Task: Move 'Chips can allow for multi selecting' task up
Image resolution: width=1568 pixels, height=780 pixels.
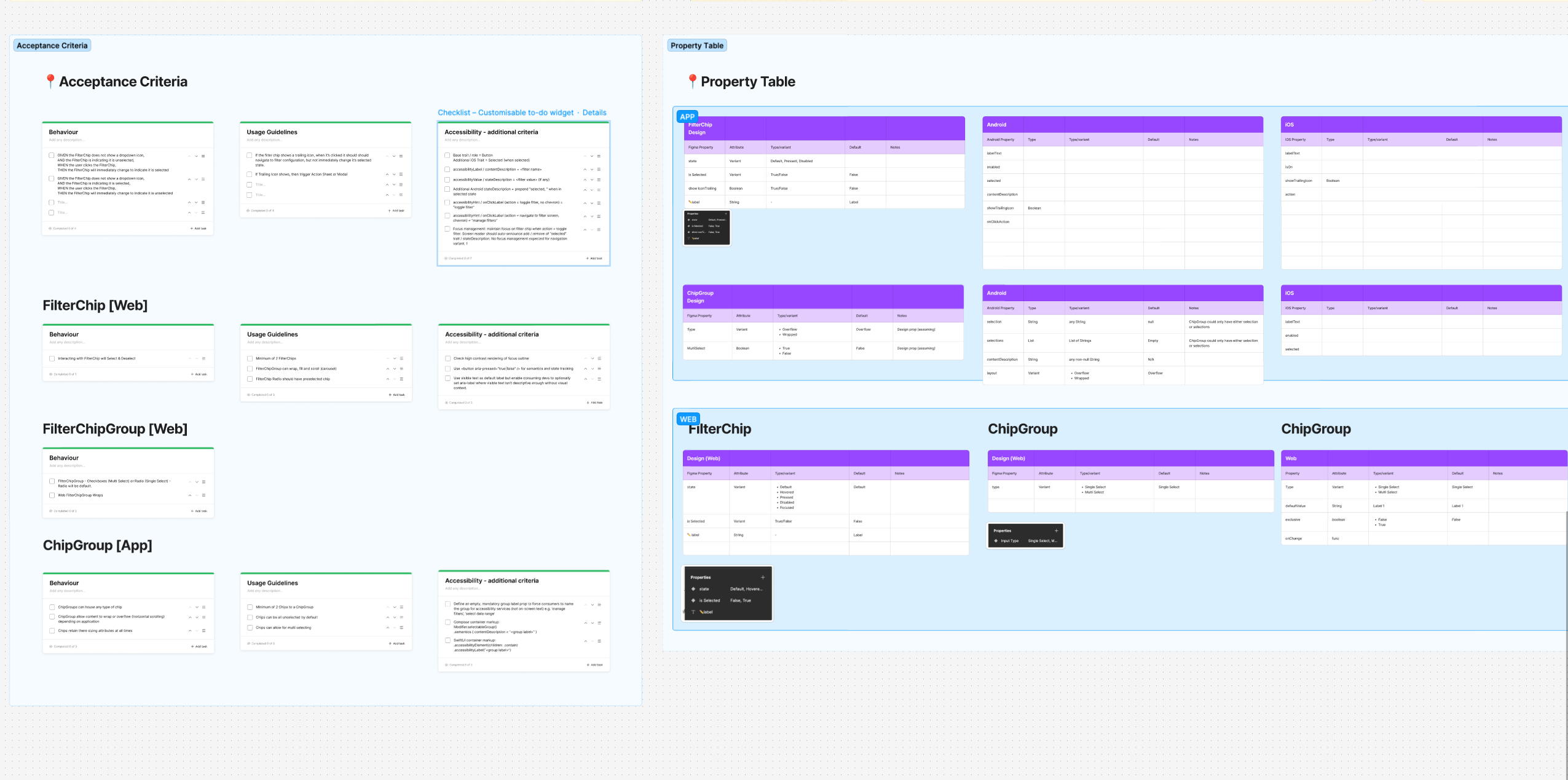Action: (387, 628)
